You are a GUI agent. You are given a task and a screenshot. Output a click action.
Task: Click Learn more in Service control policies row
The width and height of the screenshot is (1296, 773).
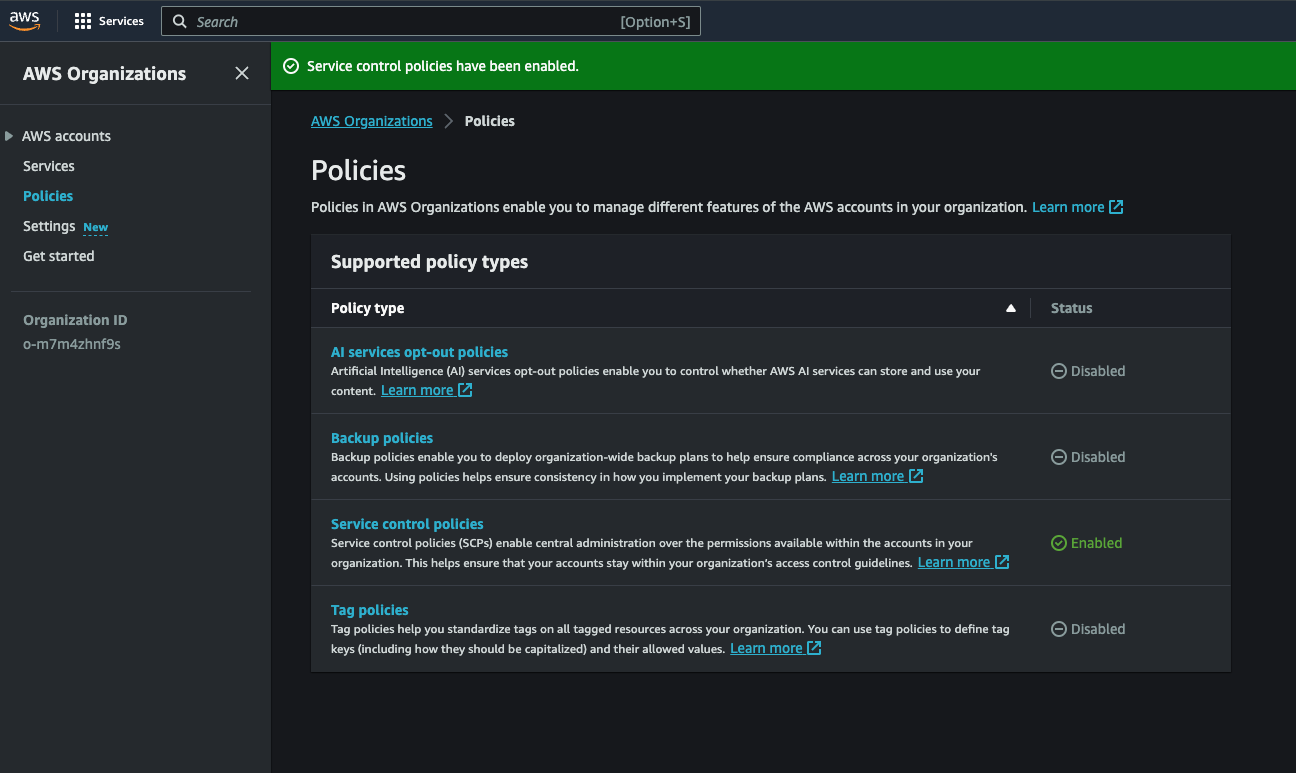[954, 562]
